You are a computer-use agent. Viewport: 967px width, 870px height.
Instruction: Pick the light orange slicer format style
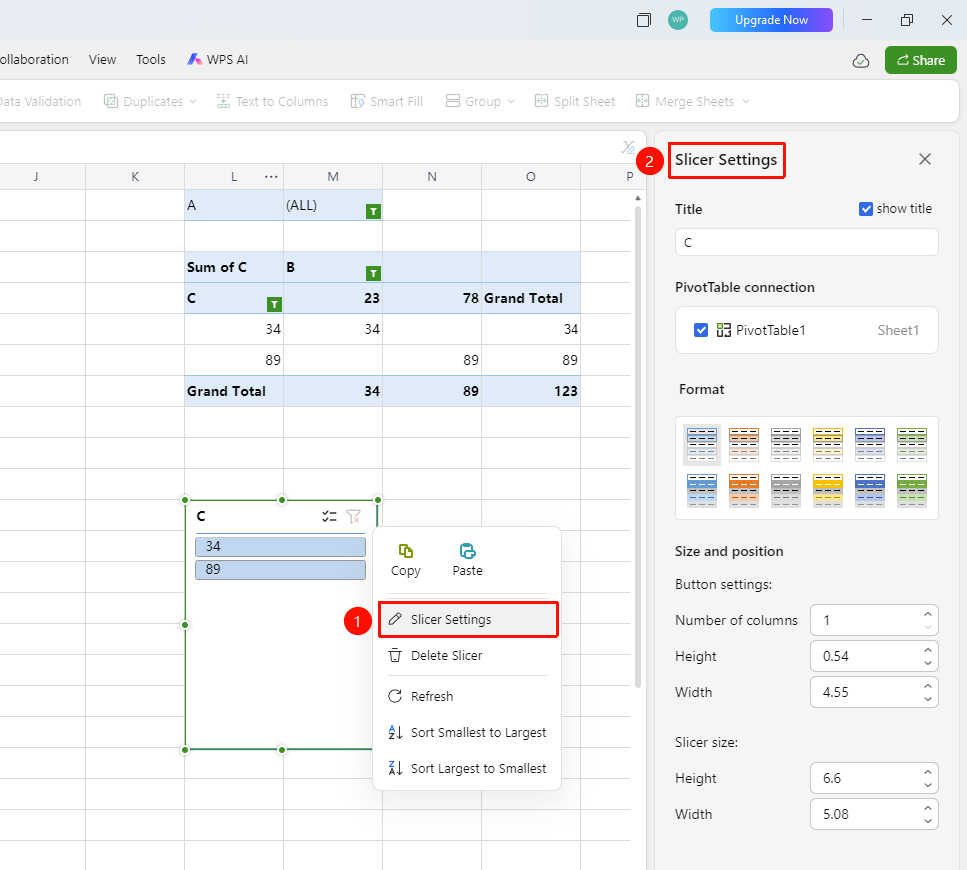[744, 444]
